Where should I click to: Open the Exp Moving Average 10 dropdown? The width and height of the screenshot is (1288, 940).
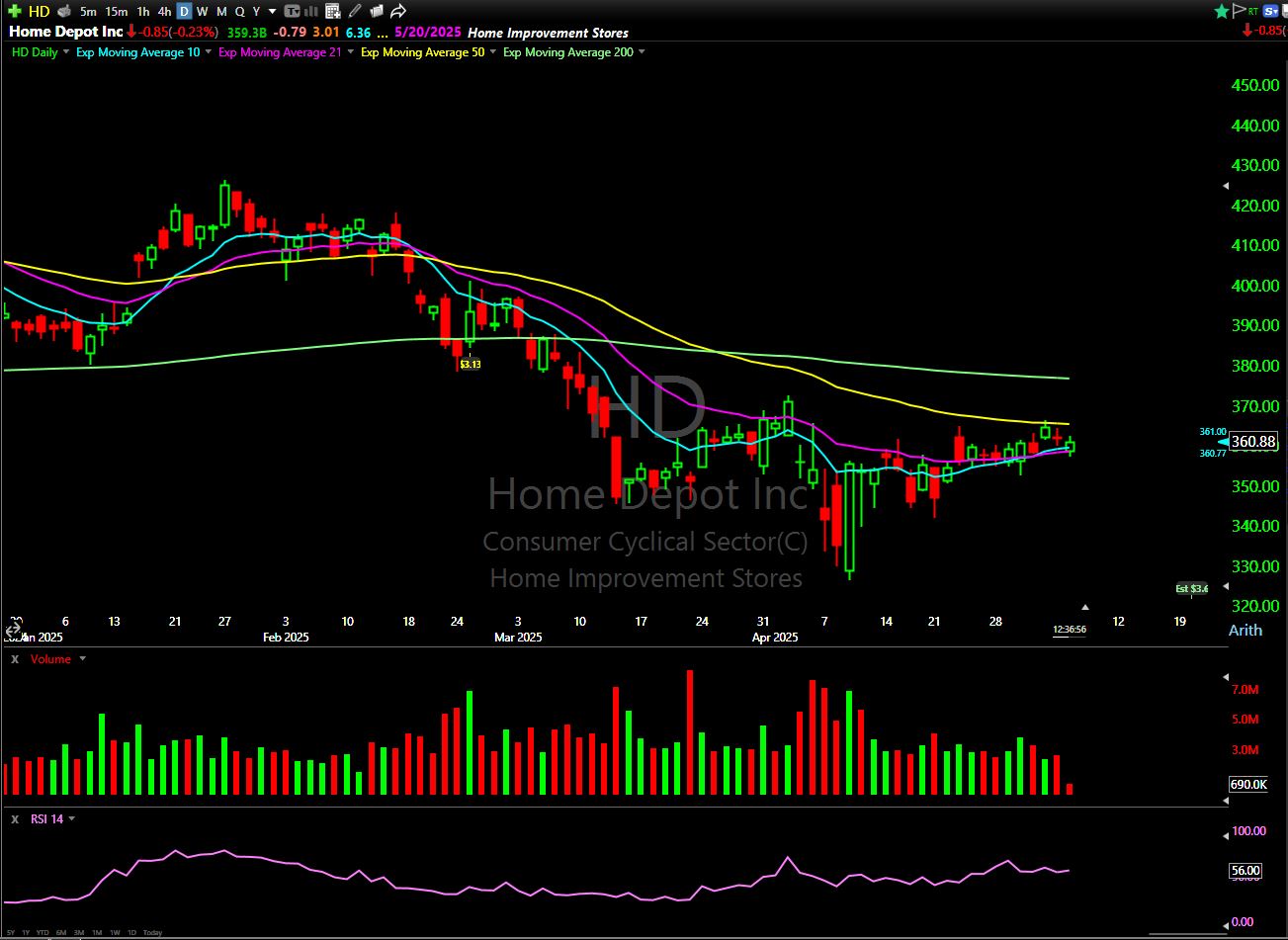coord(209,52)
